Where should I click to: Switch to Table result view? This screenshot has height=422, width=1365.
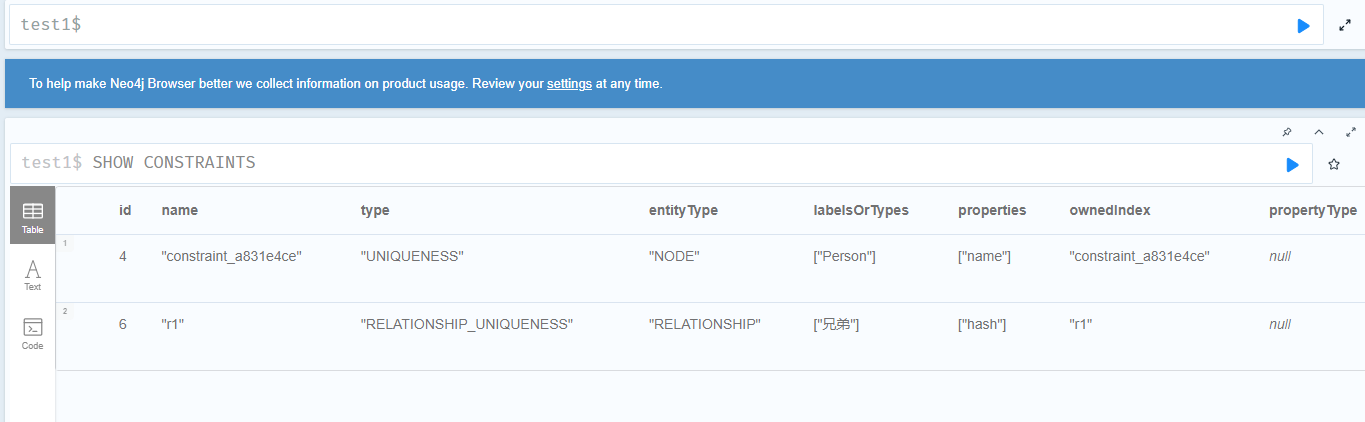click(32, 216)
